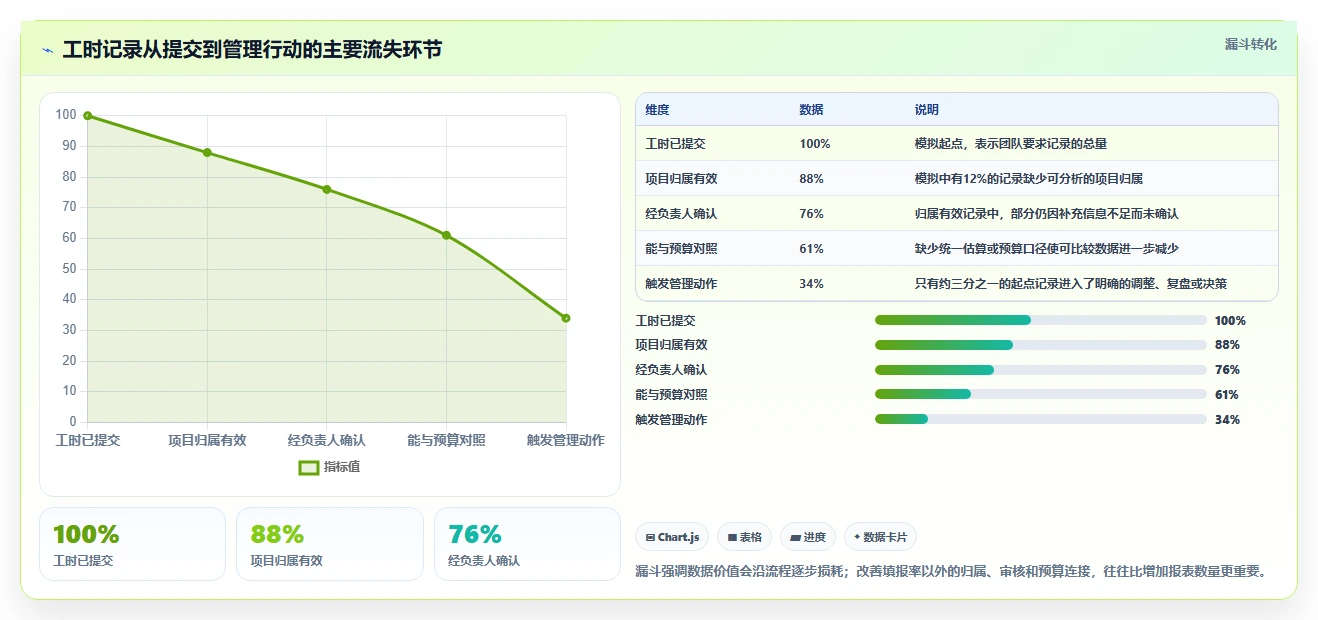Click the chart data point at value 34

[566, 318]
